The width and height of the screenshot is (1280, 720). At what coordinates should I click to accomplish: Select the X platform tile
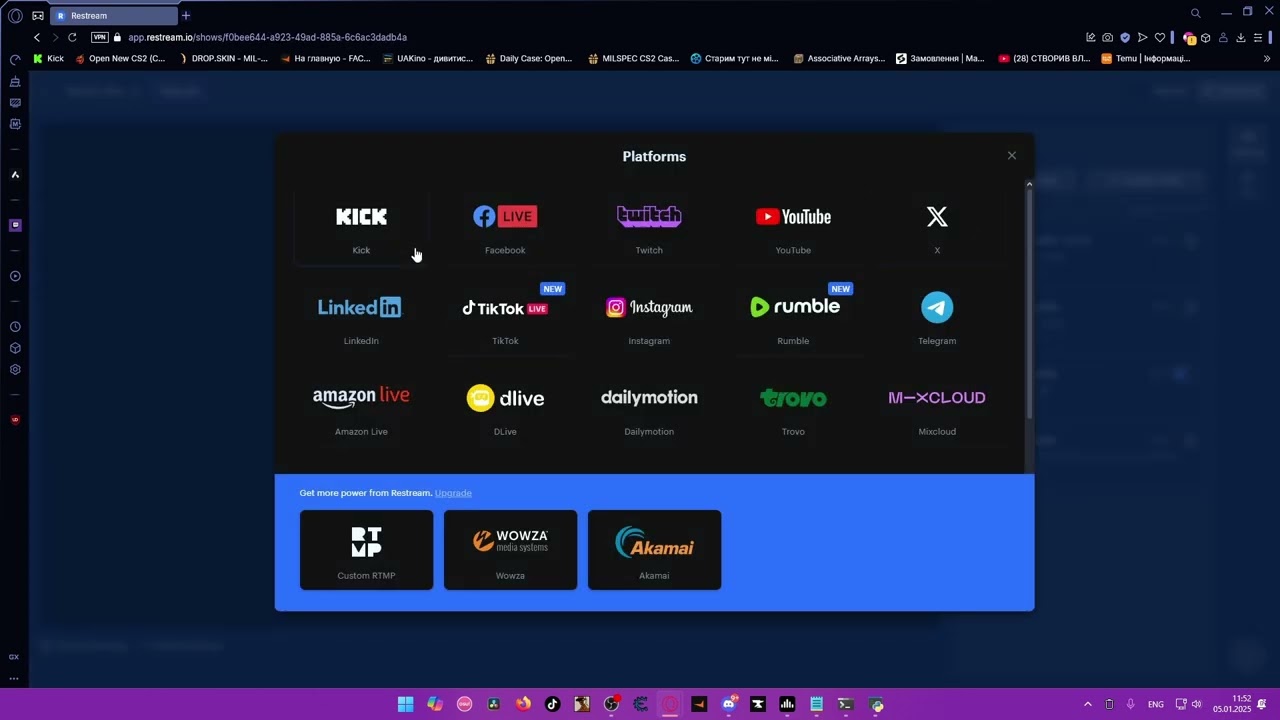tap(937, 229)
